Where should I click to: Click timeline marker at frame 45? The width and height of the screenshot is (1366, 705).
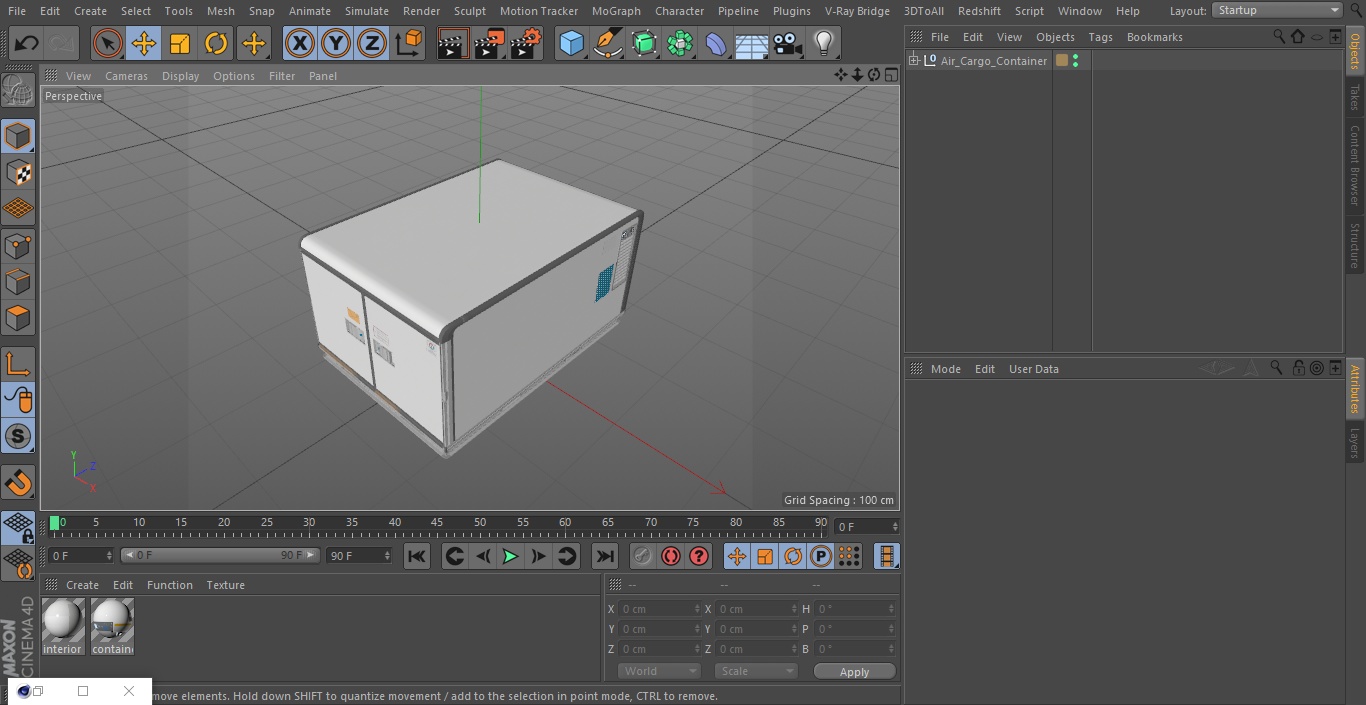(437, 523)
